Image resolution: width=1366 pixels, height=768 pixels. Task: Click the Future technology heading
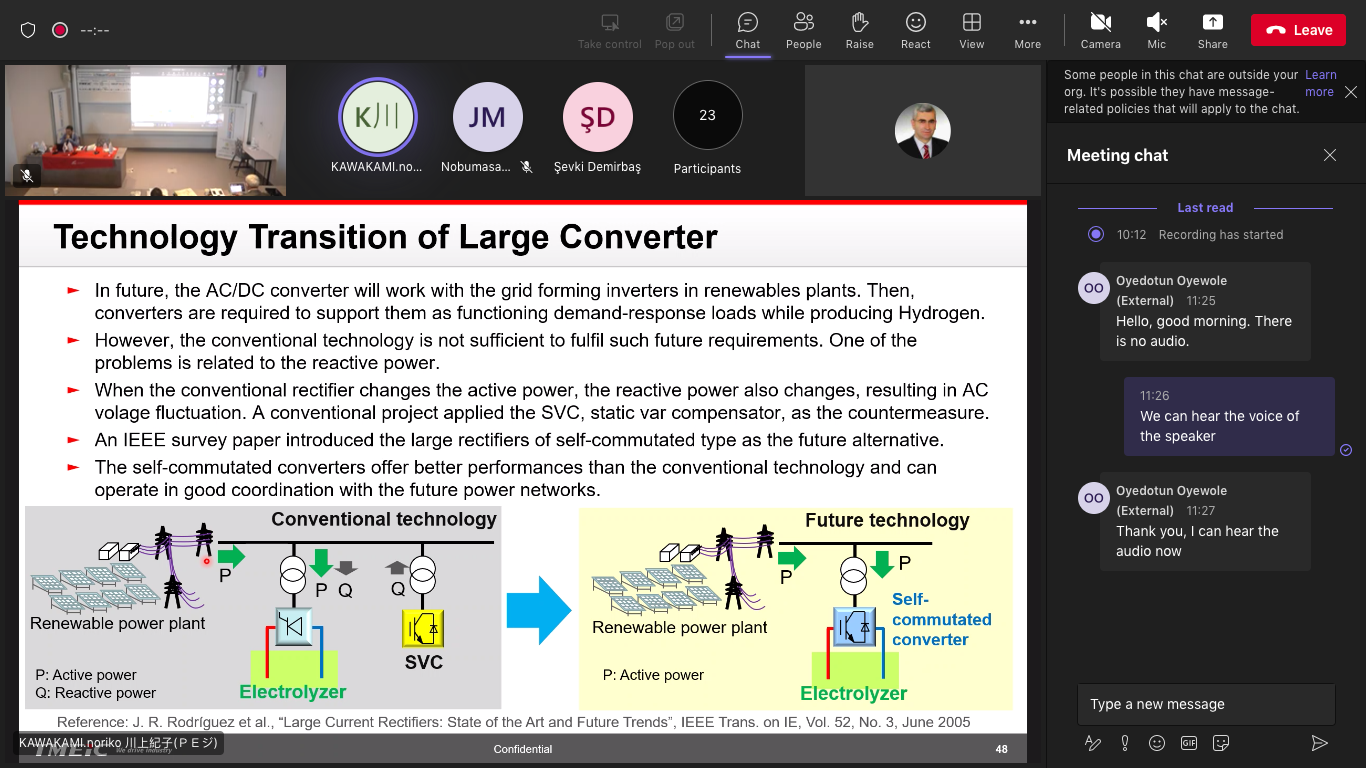click(x=887, y=520)
